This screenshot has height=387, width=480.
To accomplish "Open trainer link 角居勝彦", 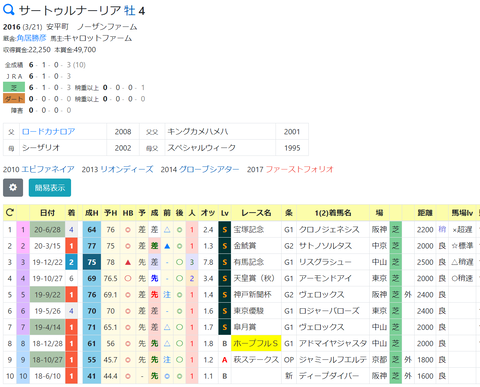I will coord(31,38).
